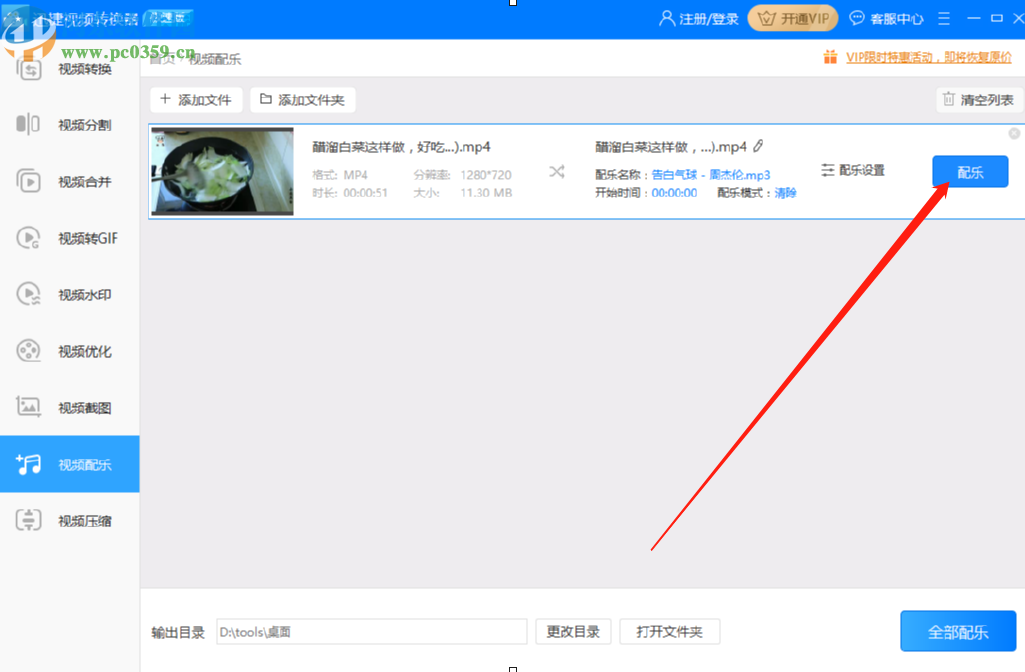The height and width of the screenshot is (672, 1025).
Task: Click the resolution value 1280*720
Action: point(486,175)
